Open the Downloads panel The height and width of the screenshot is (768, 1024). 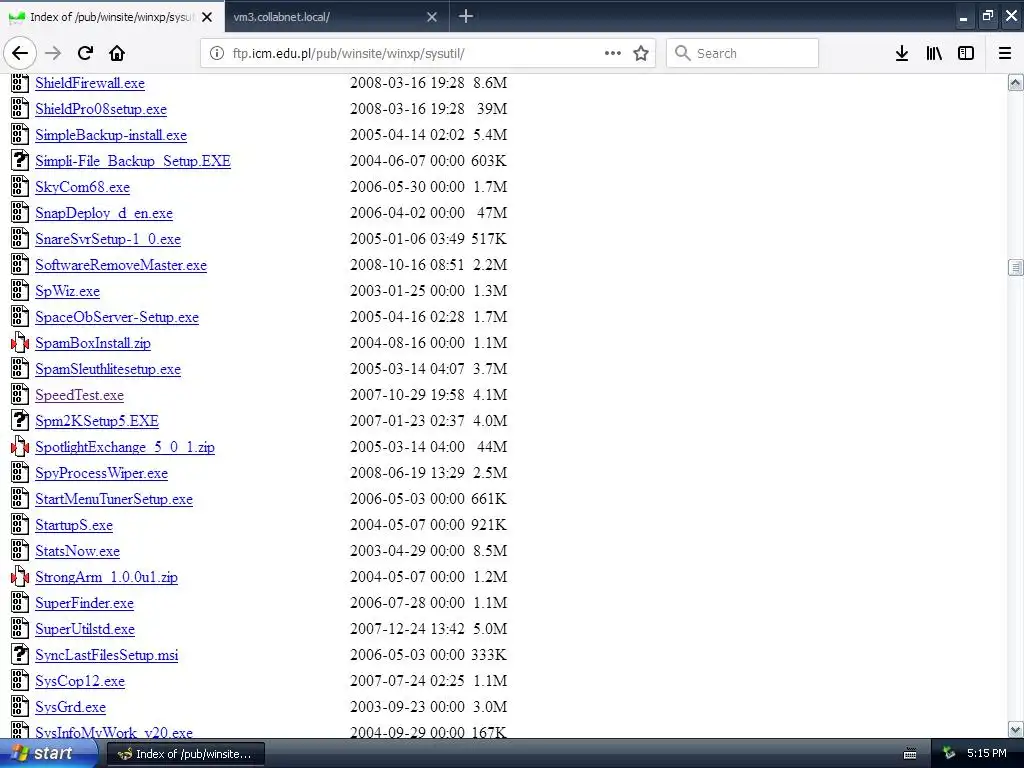[902, 53]
